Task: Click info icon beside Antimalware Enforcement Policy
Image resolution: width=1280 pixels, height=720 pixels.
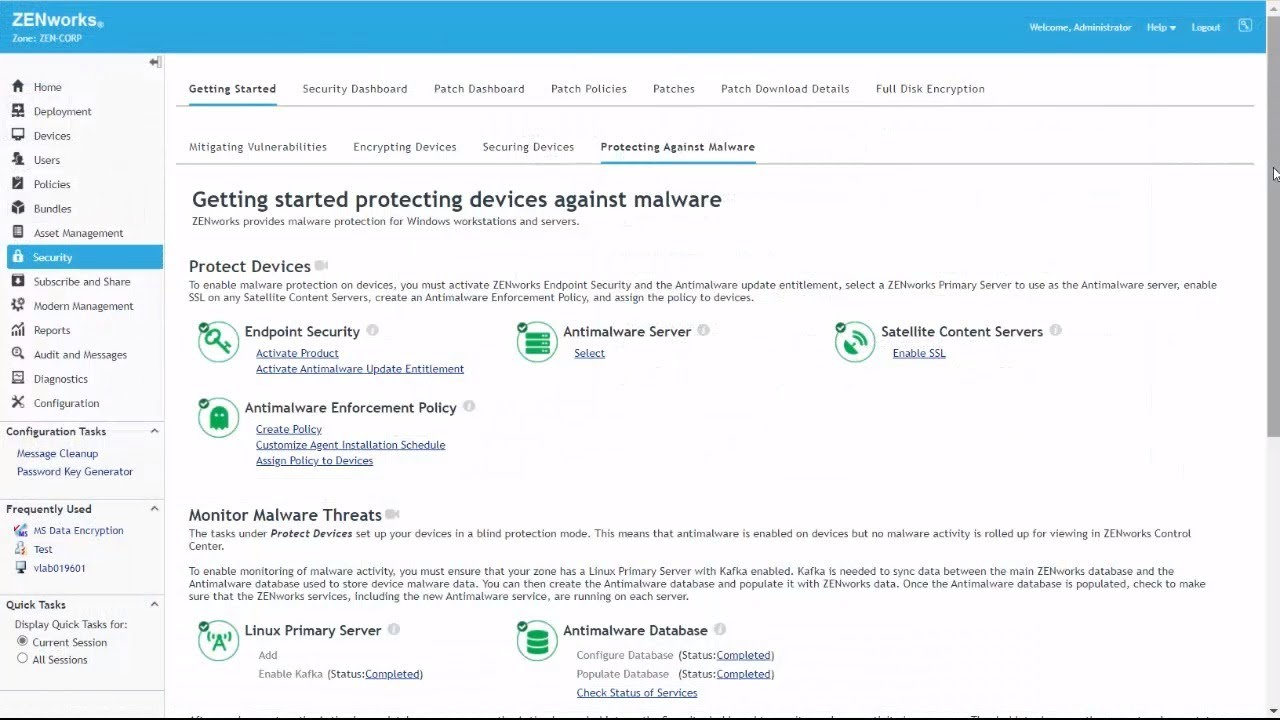Action: 469,406
